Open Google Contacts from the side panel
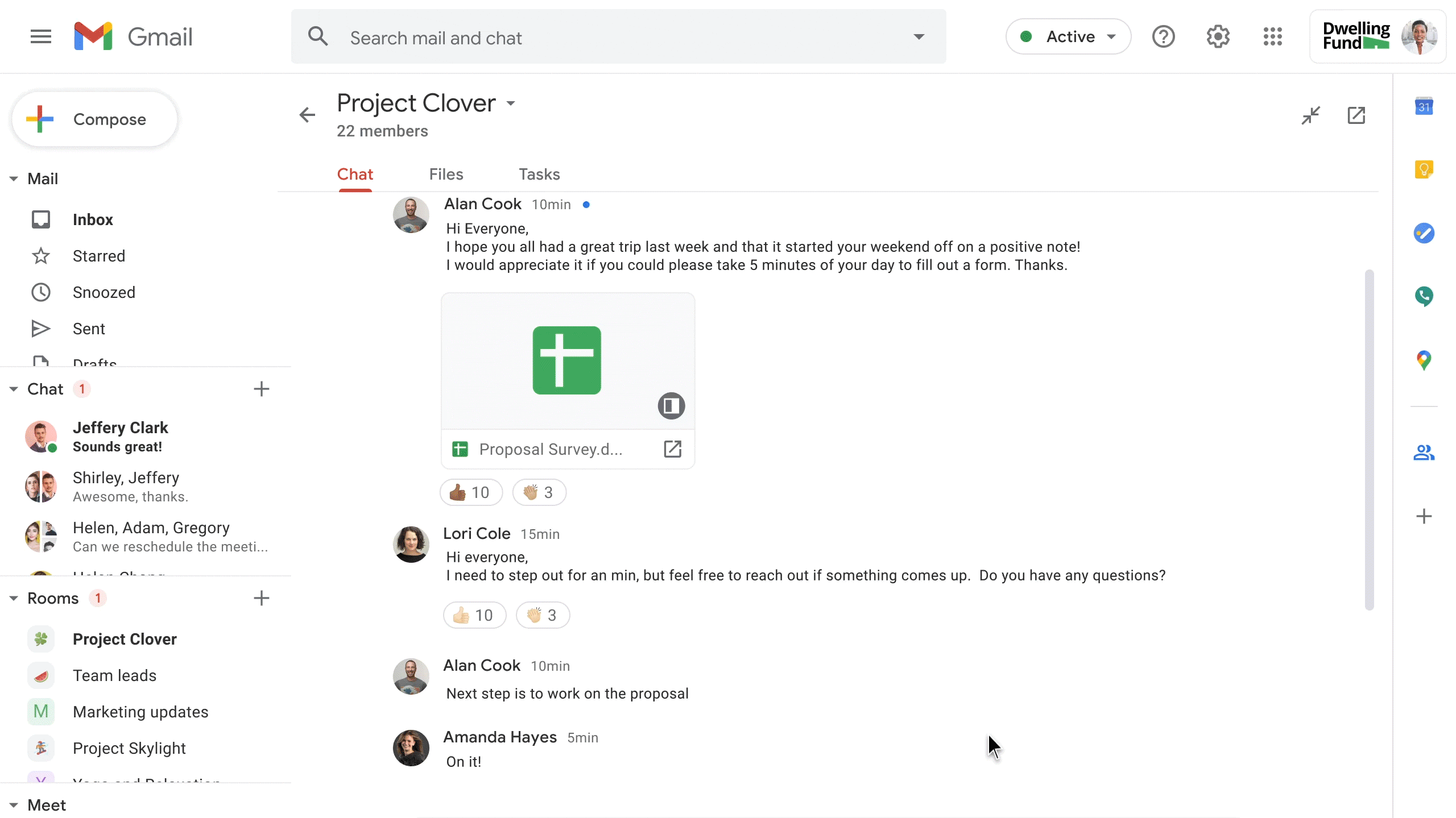The height and width of the screenshot is (818, 1456). (1425, 452)
